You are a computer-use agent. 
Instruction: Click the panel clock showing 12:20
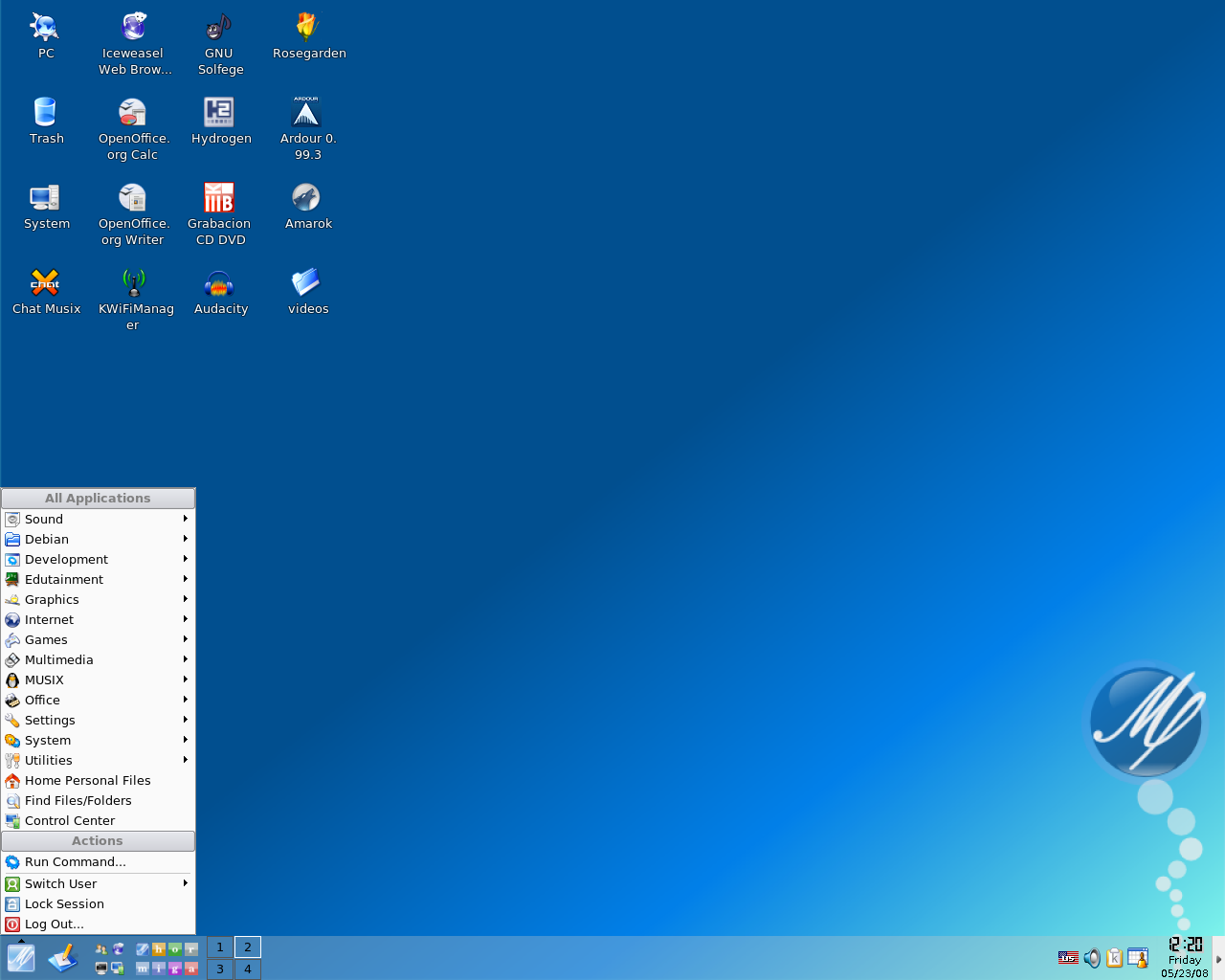1185,958
